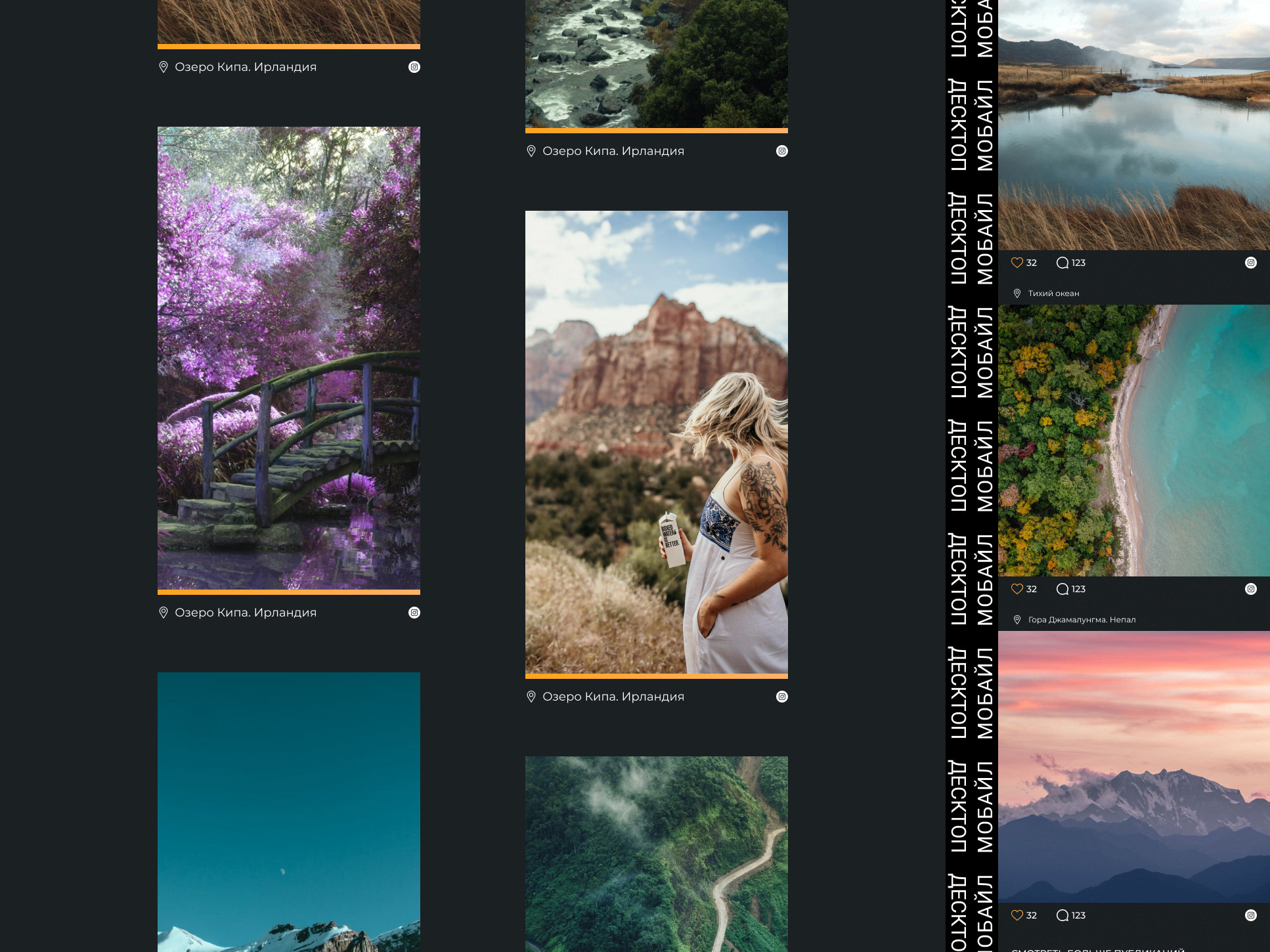Image resolution: width=1270 pixels, height=952 pixels.
Task: Click Instagram icon under pink mountain sunset
Action: pos(1251,915)
